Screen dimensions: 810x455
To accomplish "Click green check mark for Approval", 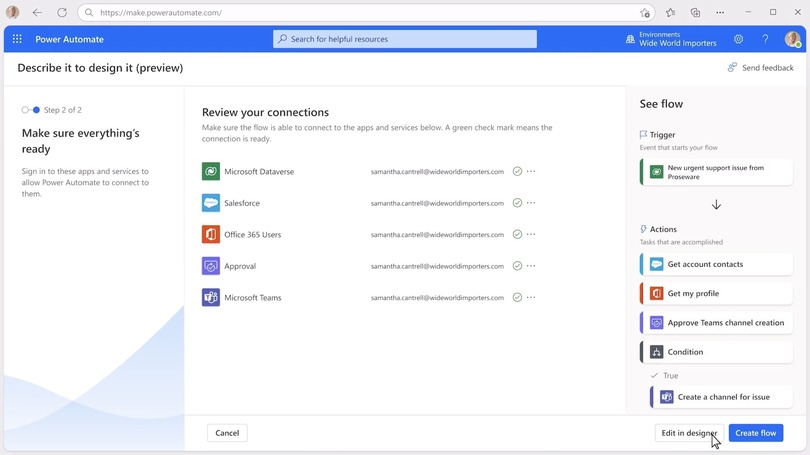I will coord(517,266).
